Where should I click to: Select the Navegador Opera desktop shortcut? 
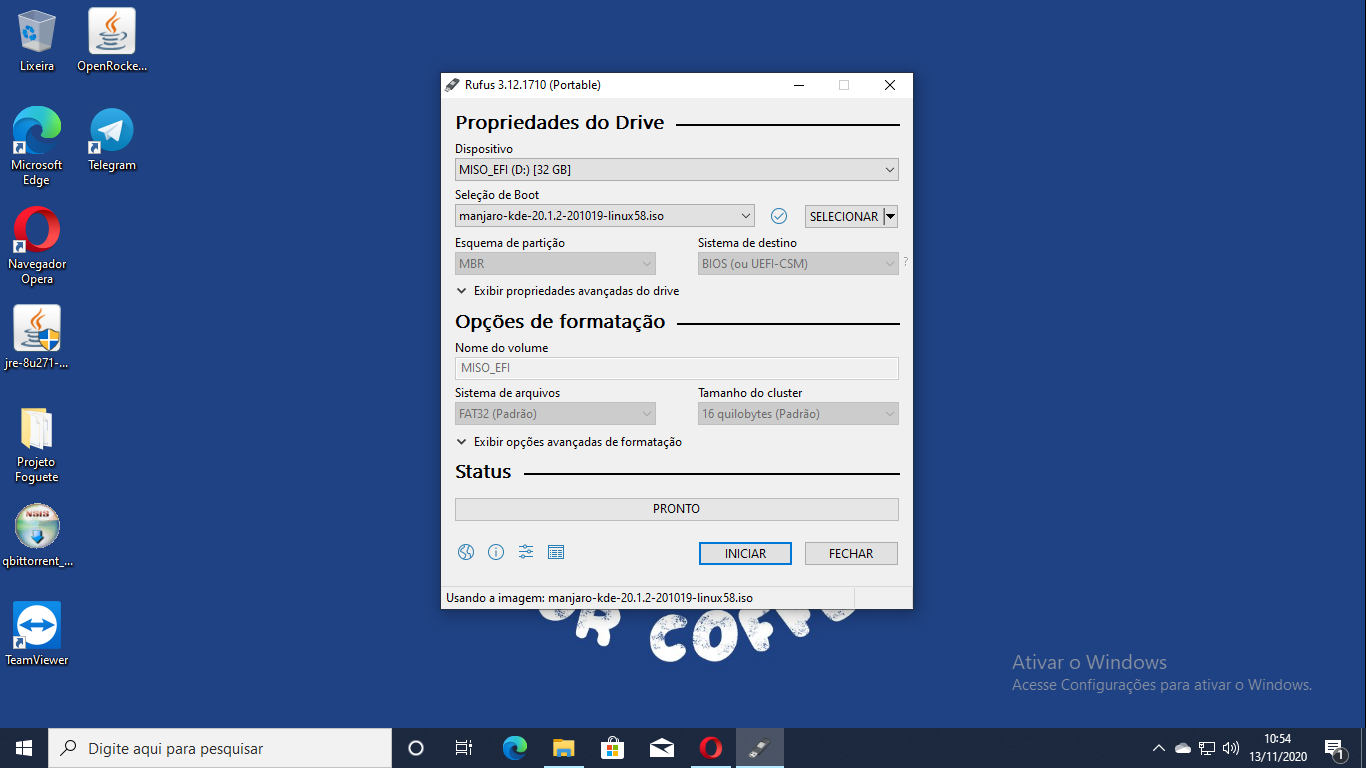[x=37, y=245]
